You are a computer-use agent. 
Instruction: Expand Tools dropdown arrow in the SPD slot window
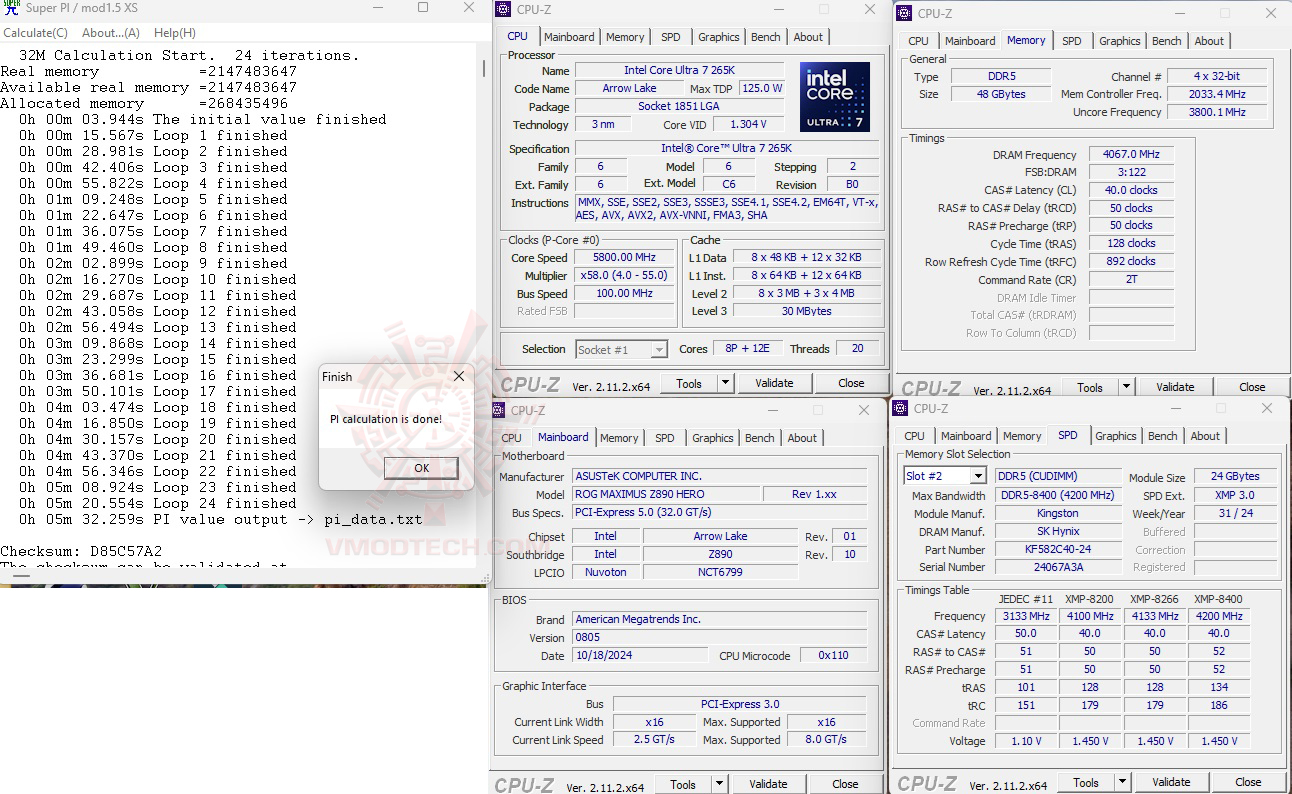coord(1123,782)
